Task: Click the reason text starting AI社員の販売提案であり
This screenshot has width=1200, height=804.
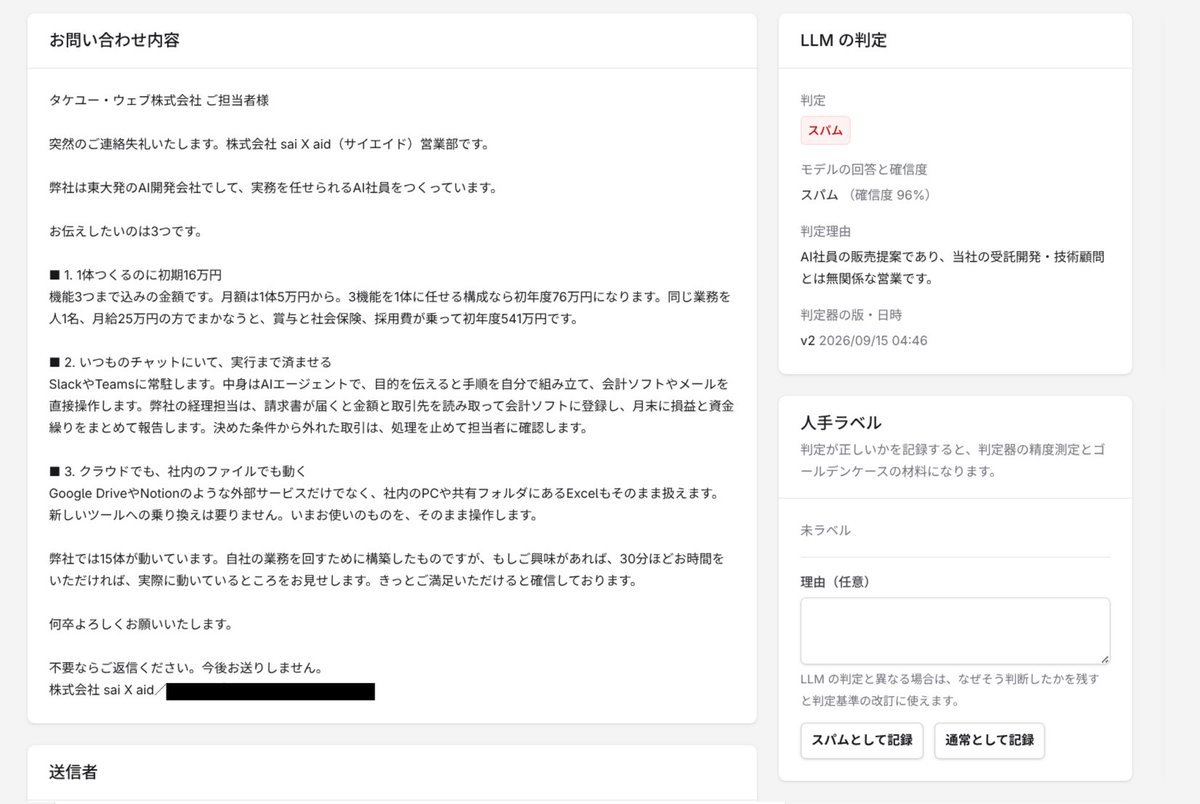Action: [953, 267]
